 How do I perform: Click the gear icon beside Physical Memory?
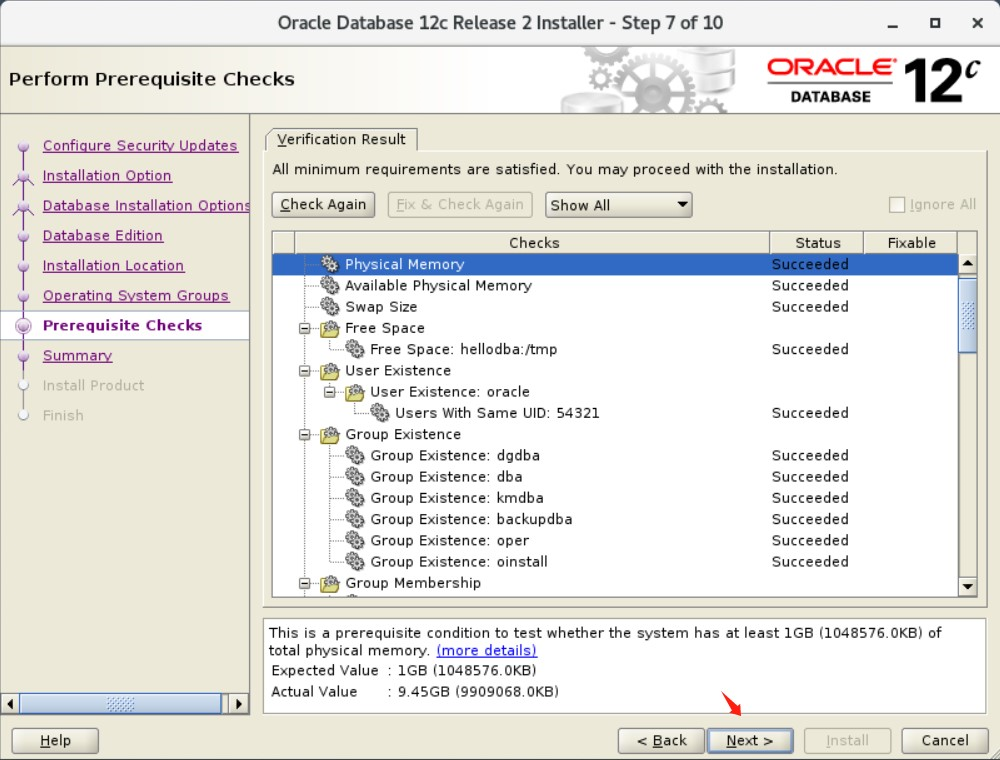click(330, 264)
